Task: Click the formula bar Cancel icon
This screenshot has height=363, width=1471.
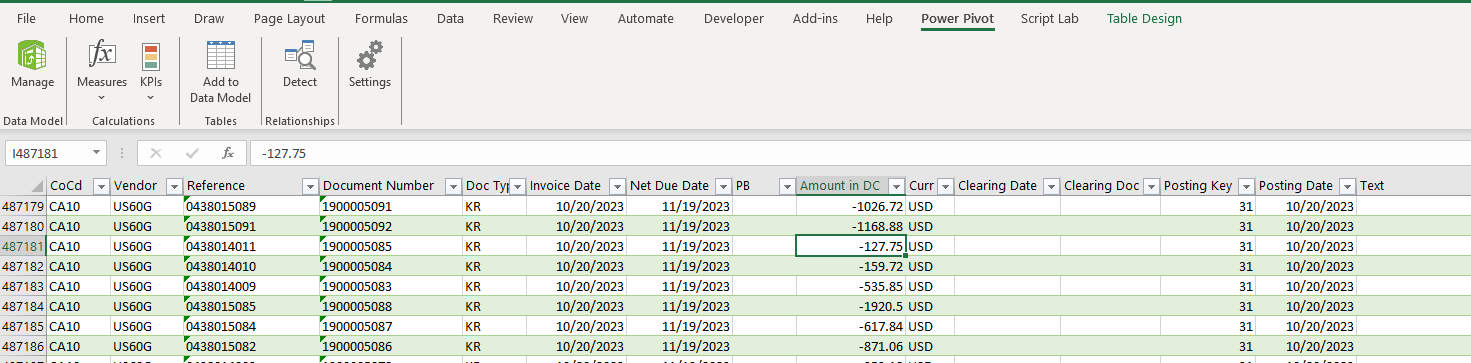Action: 156,153
